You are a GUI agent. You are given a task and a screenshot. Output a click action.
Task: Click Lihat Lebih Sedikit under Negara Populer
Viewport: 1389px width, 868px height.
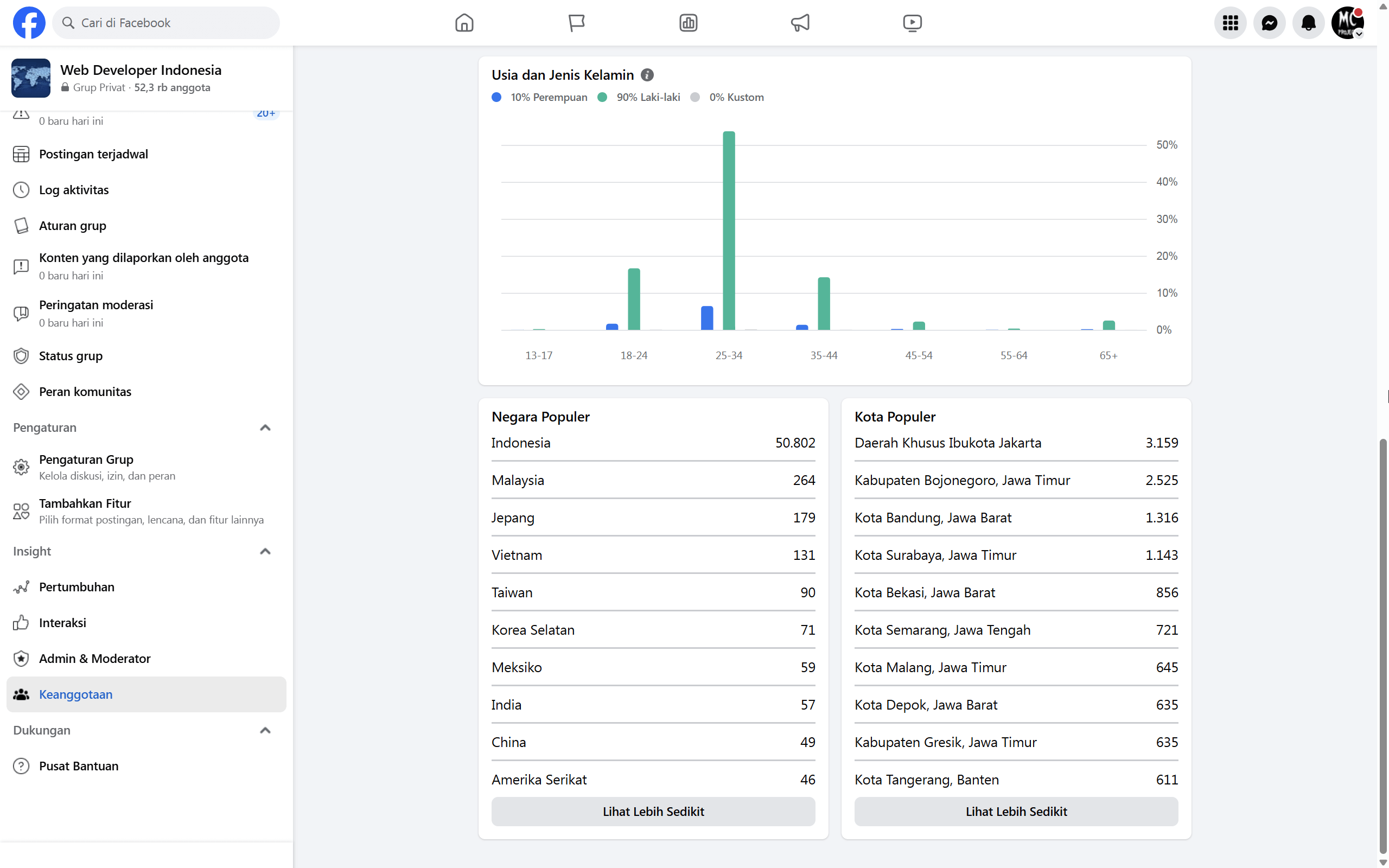[653, 811]
